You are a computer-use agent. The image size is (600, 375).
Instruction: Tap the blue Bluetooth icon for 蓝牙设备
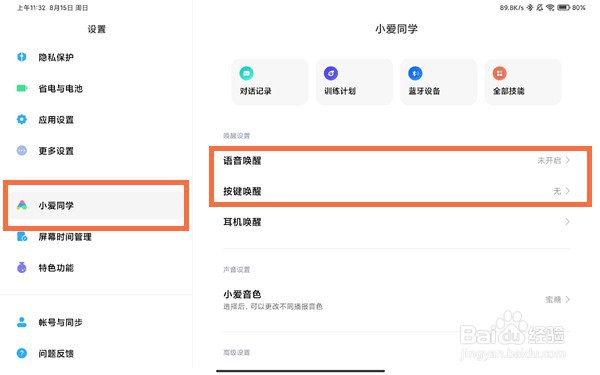415,73
